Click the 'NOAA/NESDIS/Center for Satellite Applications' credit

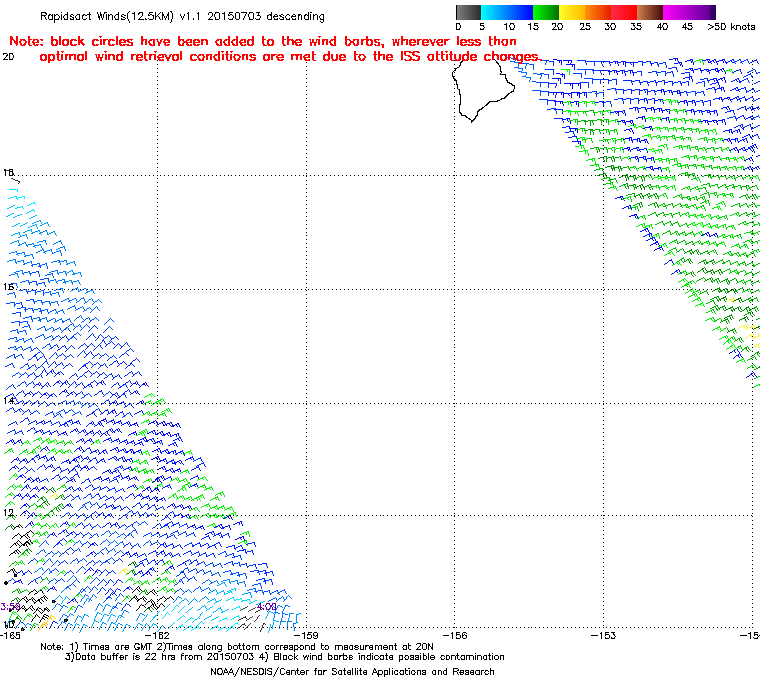[x=352, y=672]
